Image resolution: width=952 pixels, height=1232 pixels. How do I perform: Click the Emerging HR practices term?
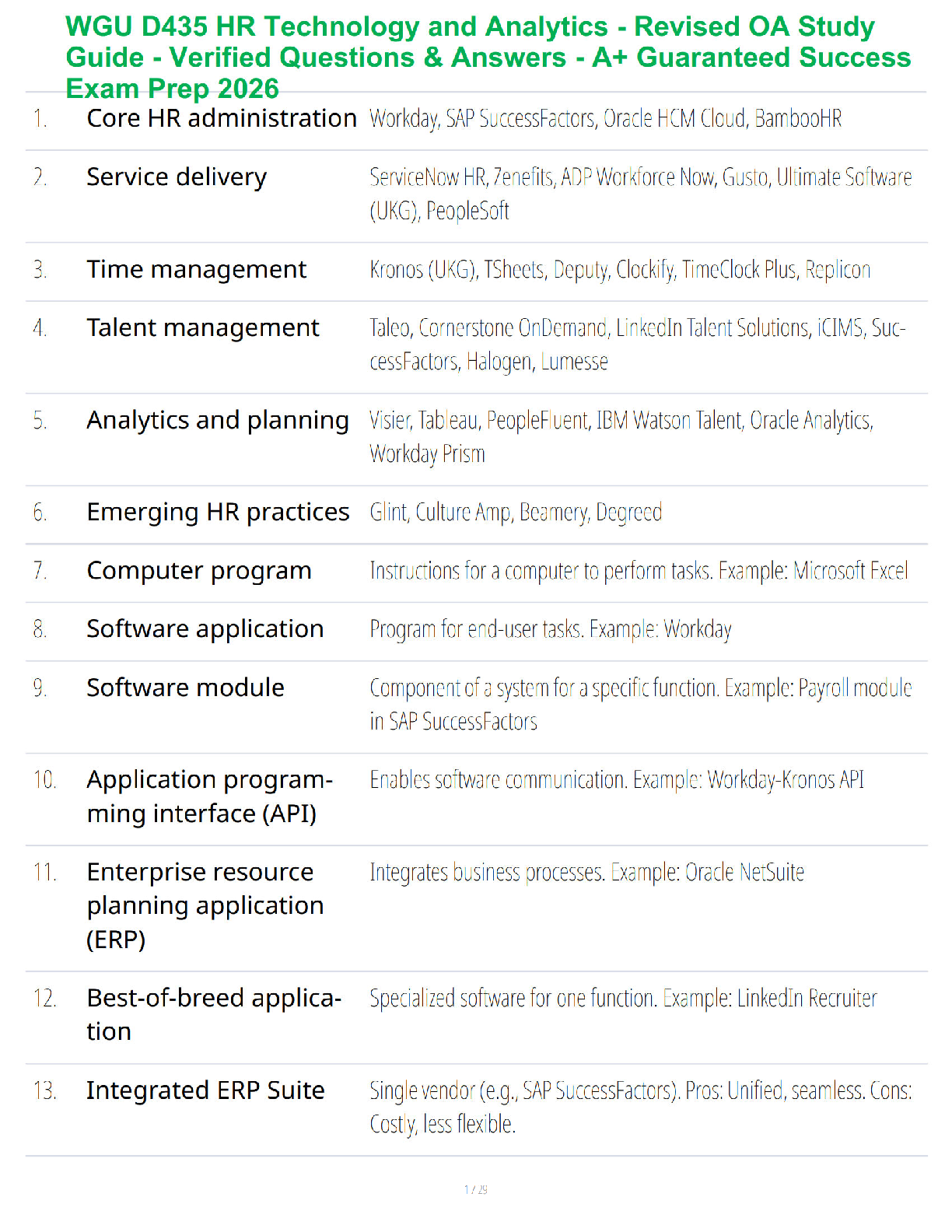coord(218,513)
